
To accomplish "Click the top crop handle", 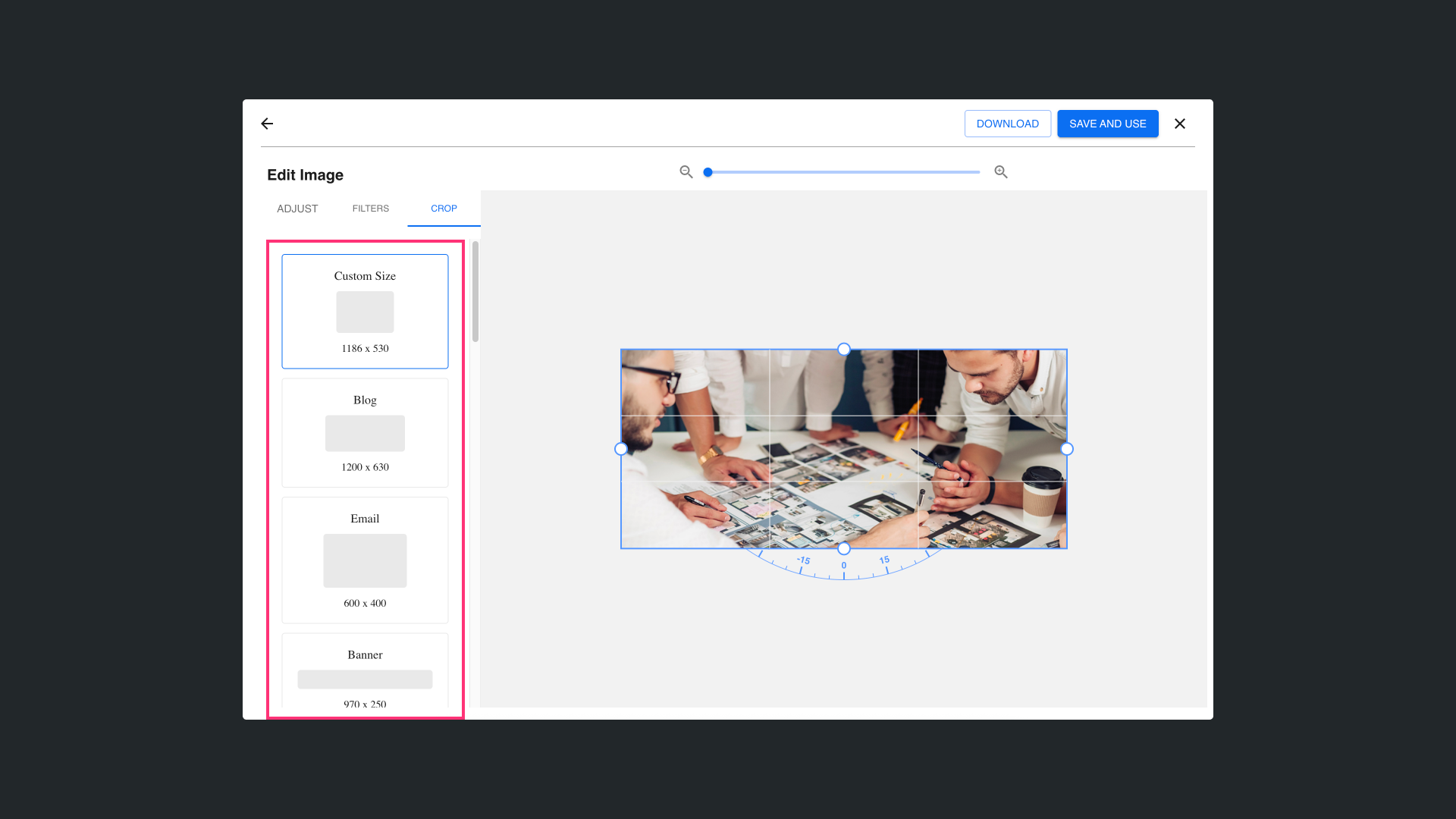I will click(x=844, y=350).
